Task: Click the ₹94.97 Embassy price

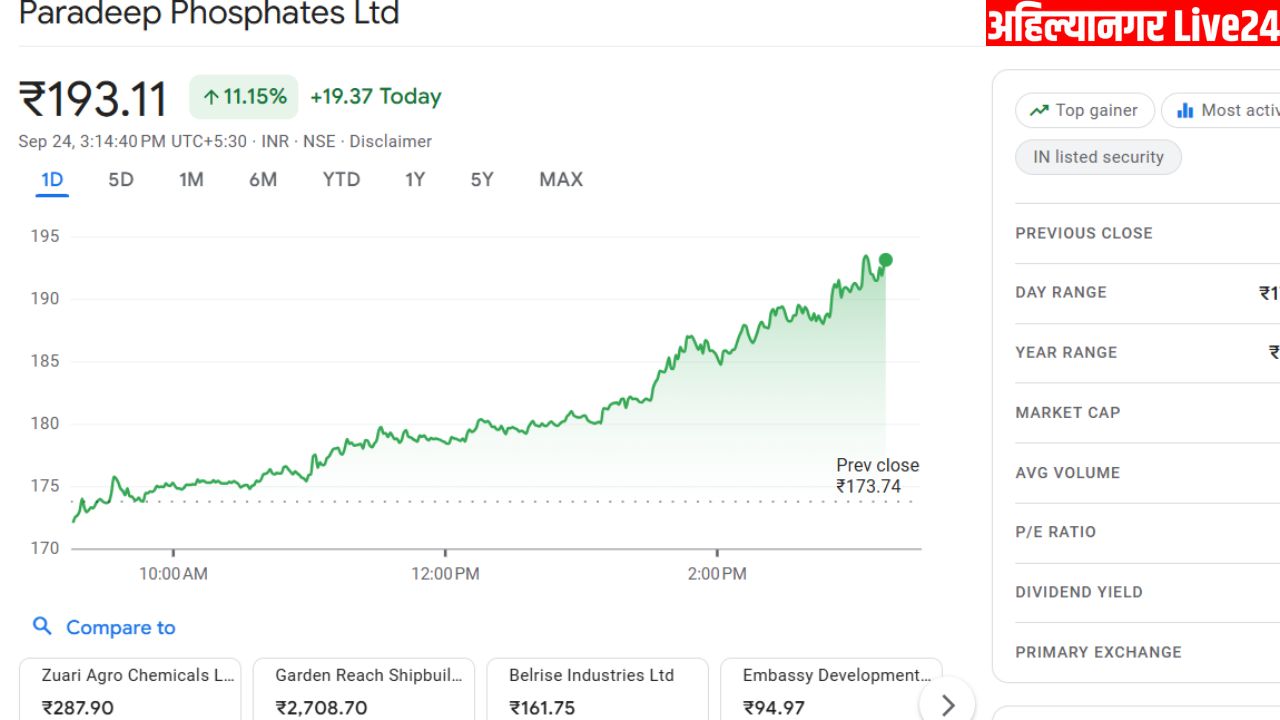Action: 774,708
